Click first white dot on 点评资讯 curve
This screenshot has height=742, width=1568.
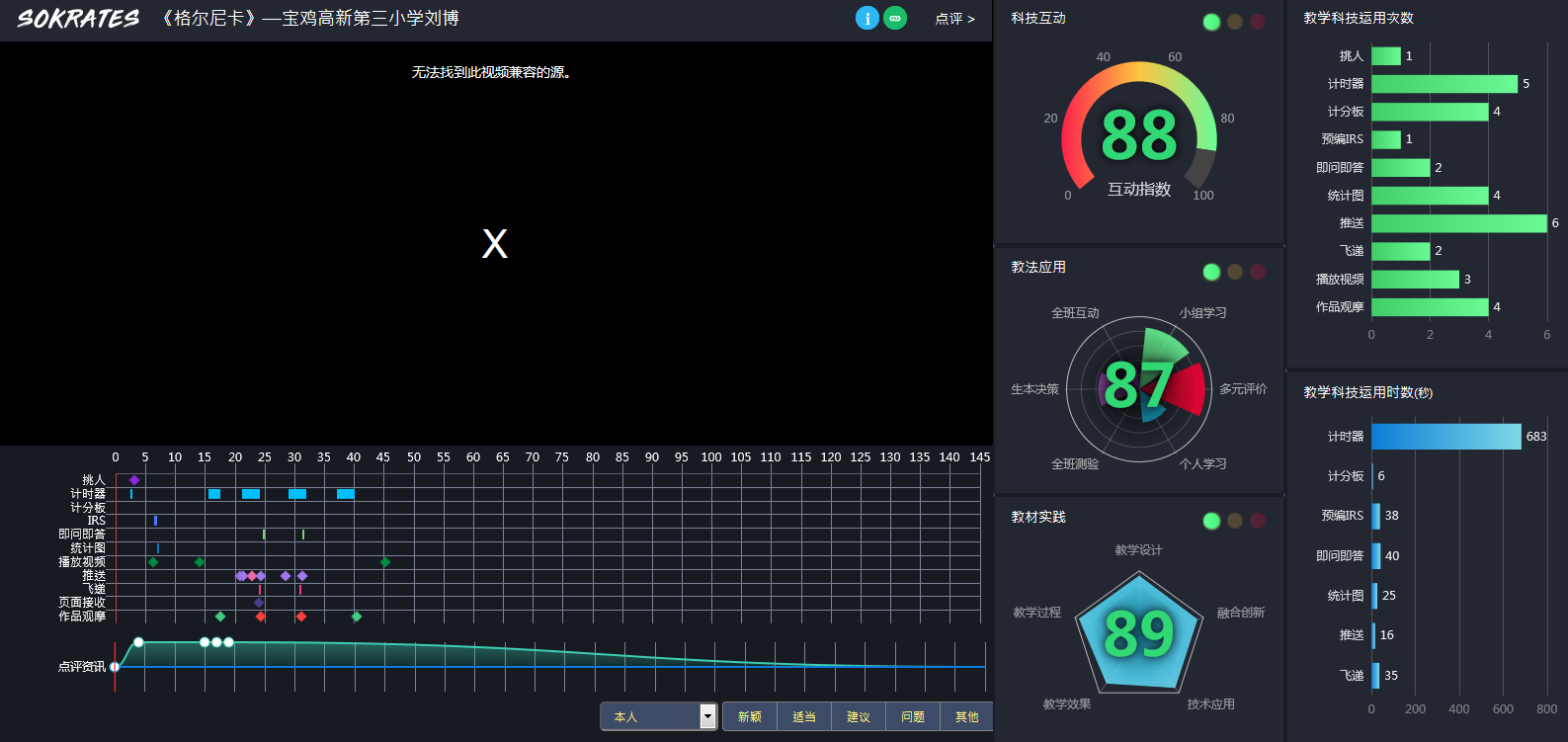[138, 642]
